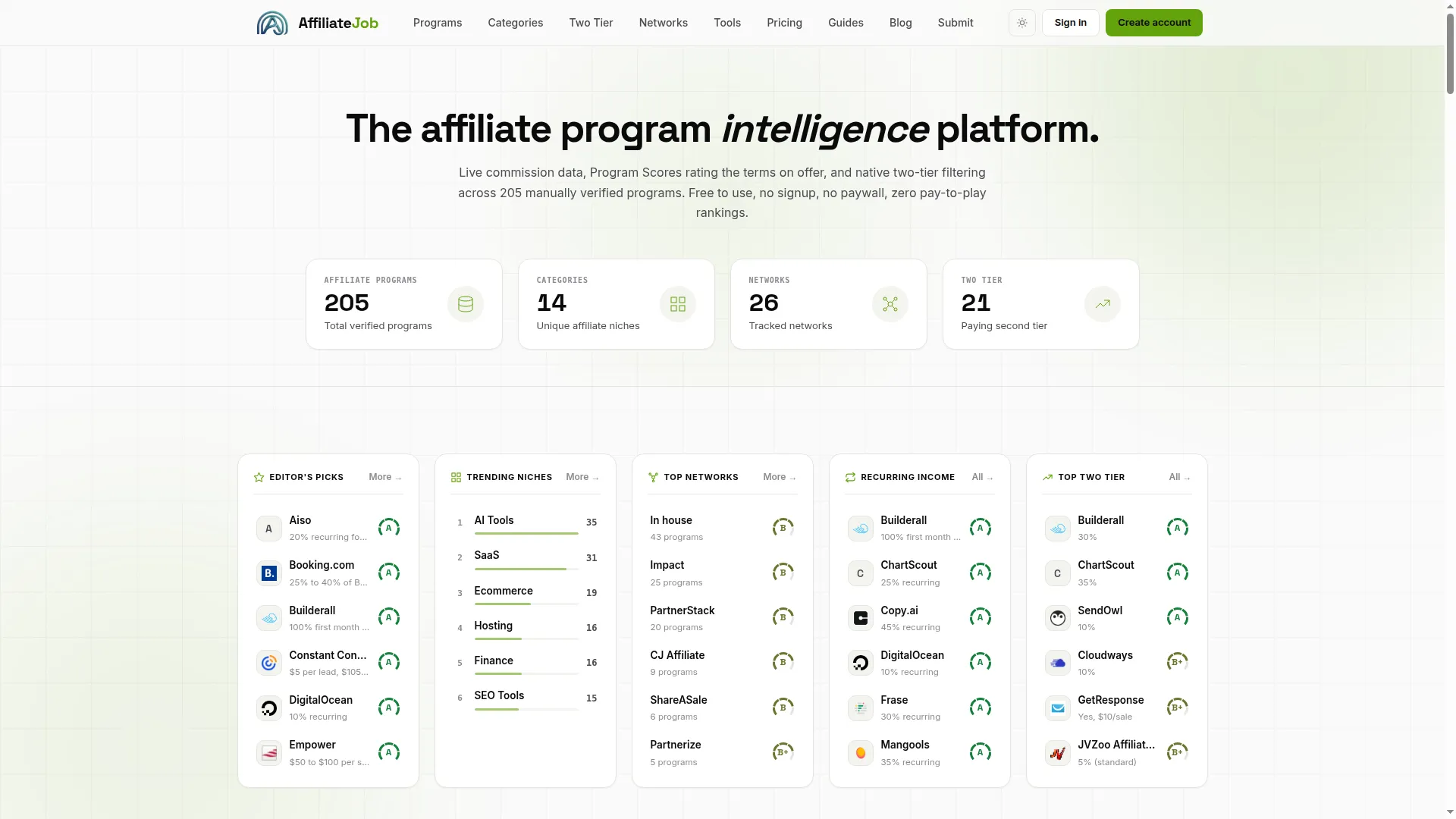Click the JVZoo Affiliate logo icon
Screen dimensions: 1456x819
point(1057,753)
